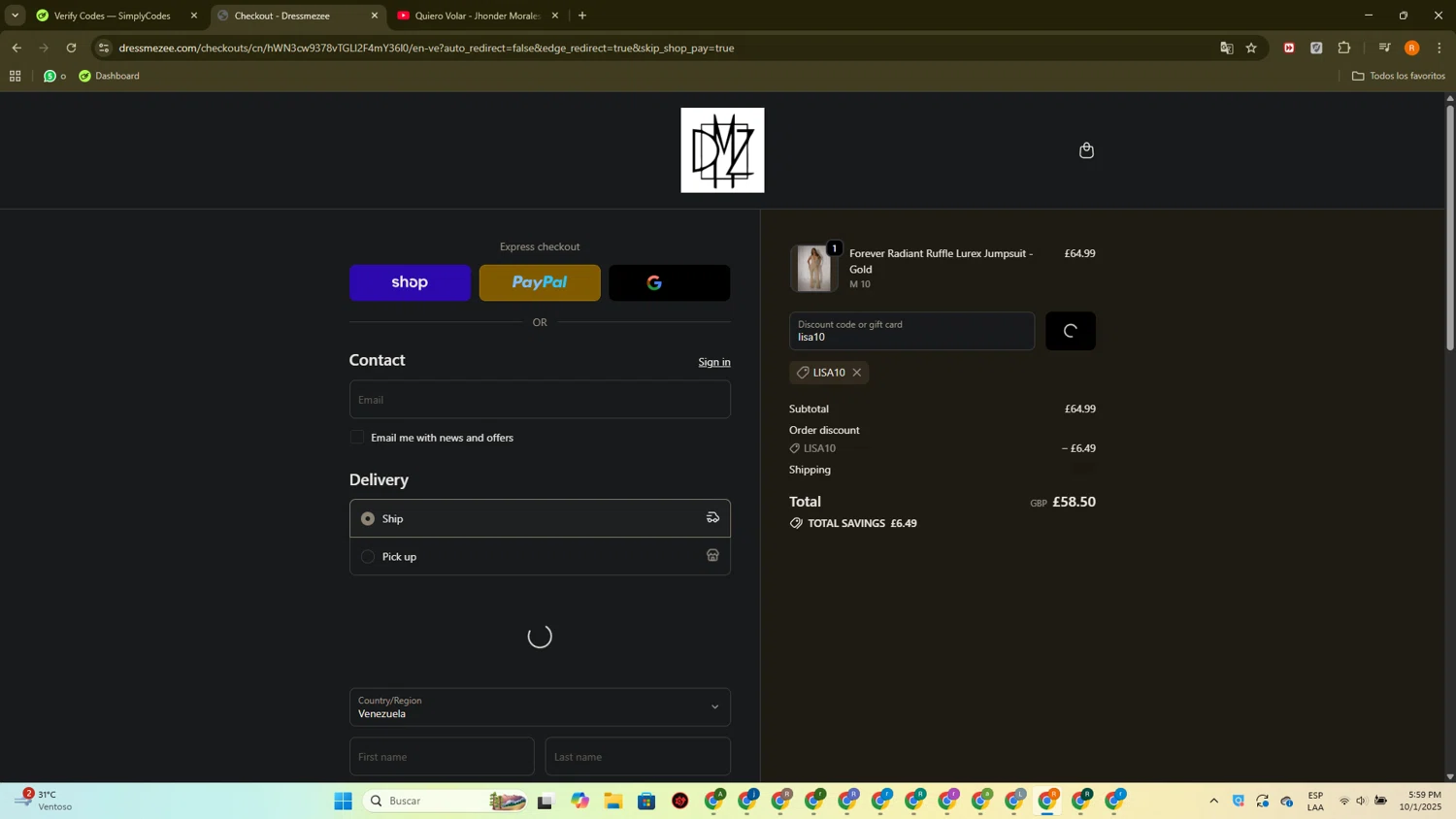Image resolution: width=1456 pixels, height=819 pixels.
Task: Click the tag icon in LISA10 chip
Action: pos(803,373)
